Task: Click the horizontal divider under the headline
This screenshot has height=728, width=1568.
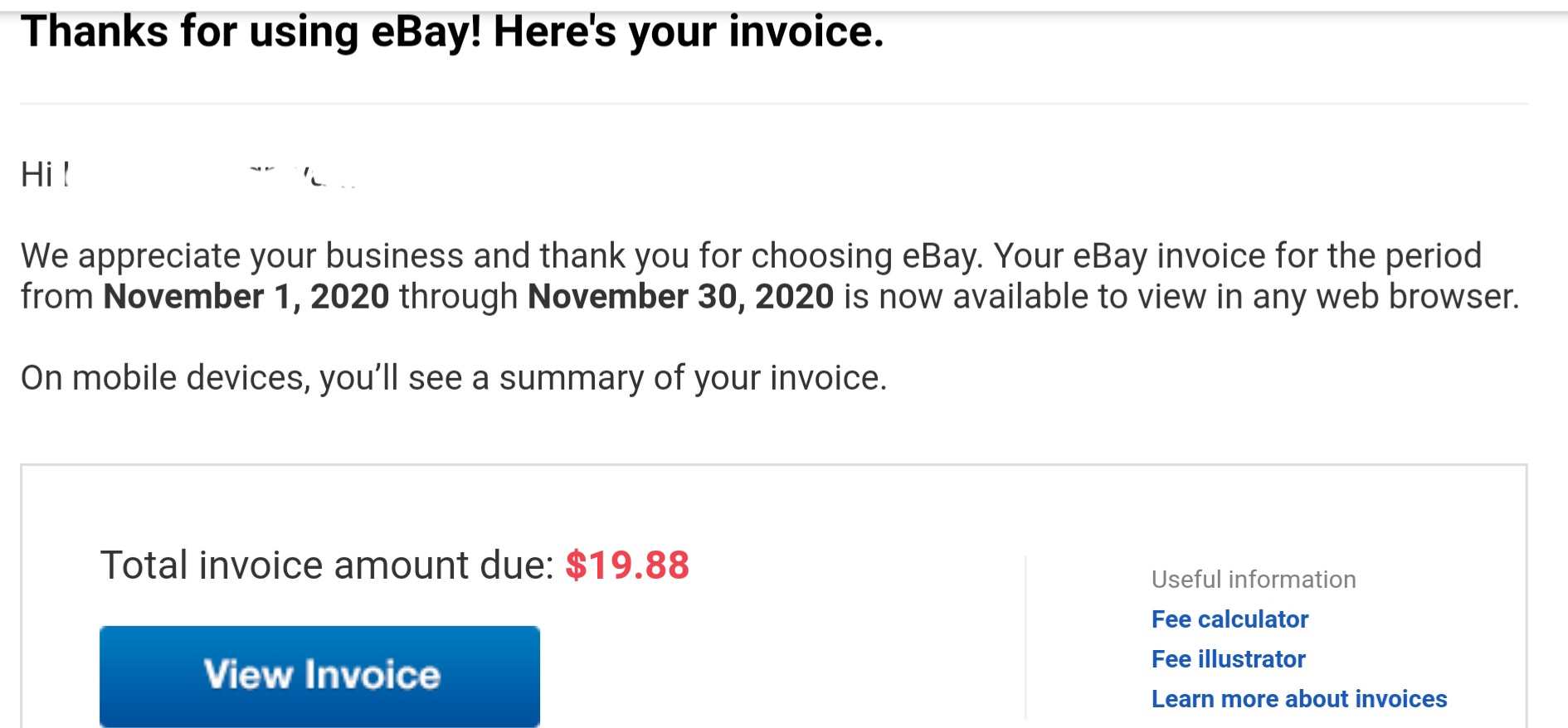Action: coord(773,104)
